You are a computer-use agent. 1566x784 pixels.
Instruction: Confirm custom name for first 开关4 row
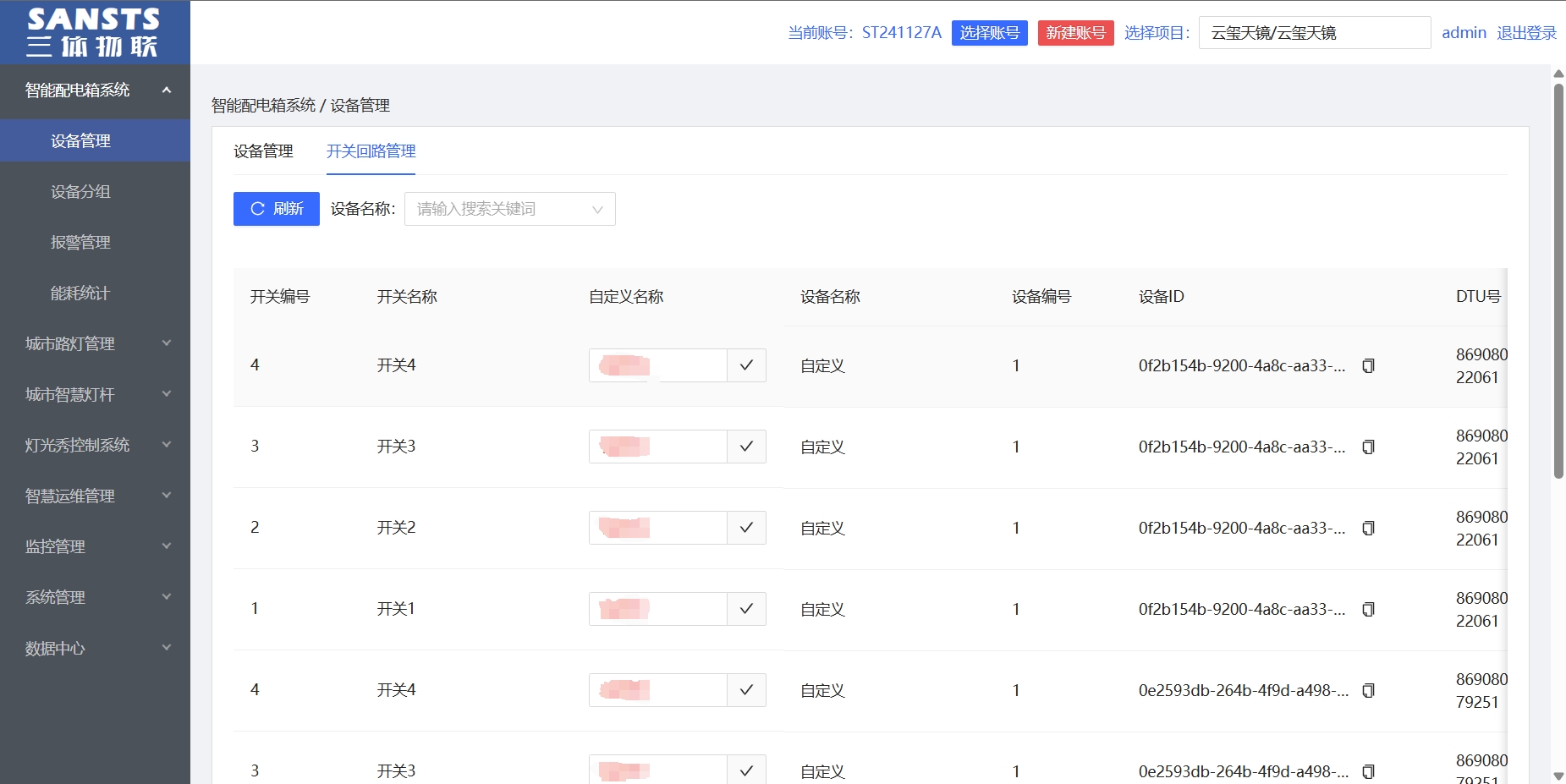coord(746,365)
